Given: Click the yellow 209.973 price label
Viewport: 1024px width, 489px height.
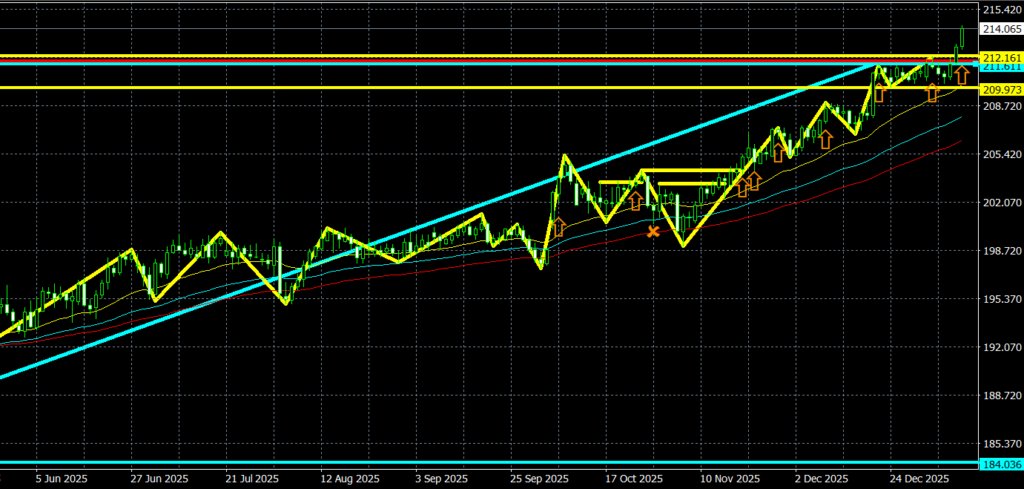Looking at the screenshot, I should pyautogui.click(x=1000, y=89).
